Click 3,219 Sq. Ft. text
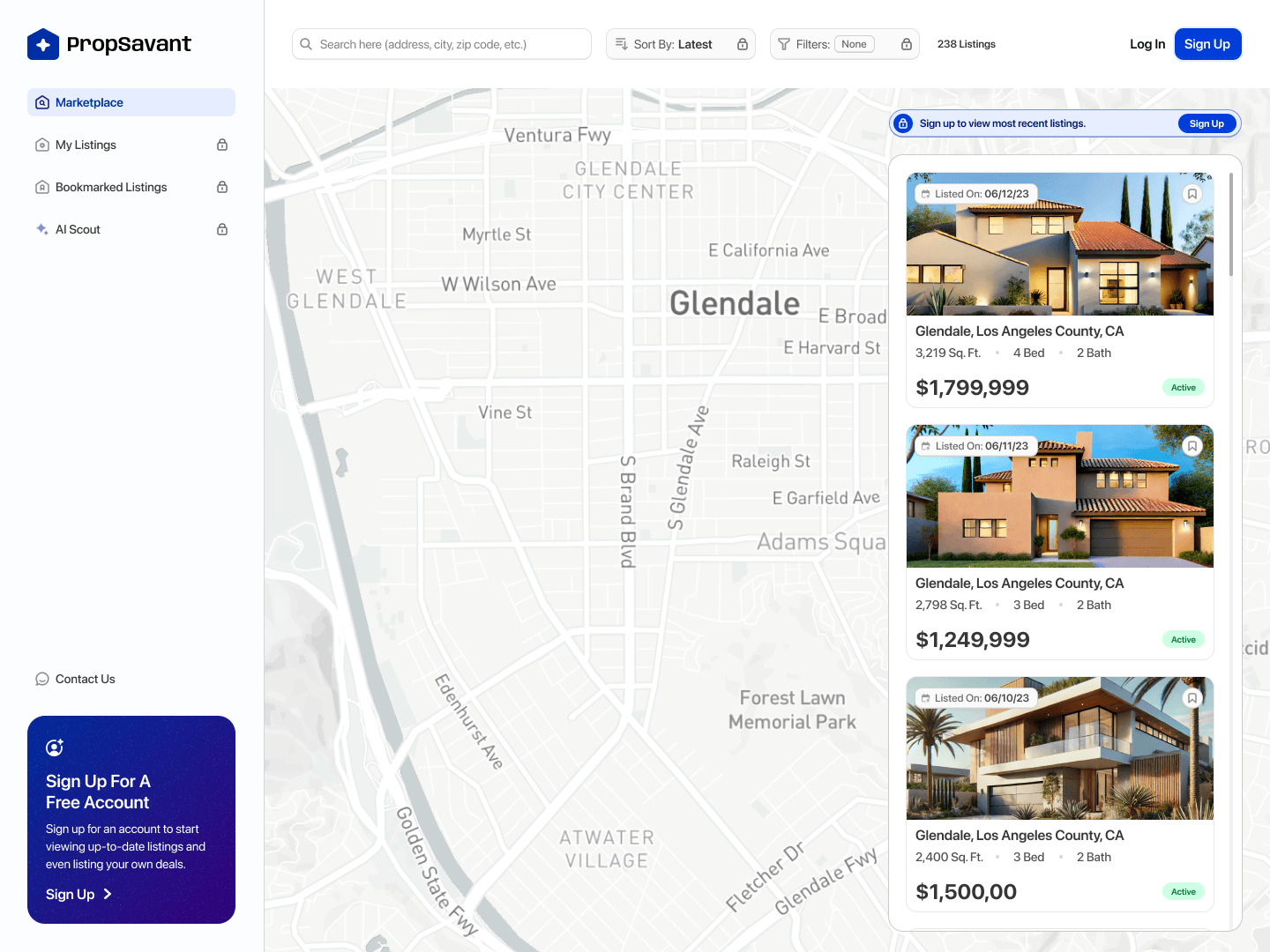 click(948, 353)
